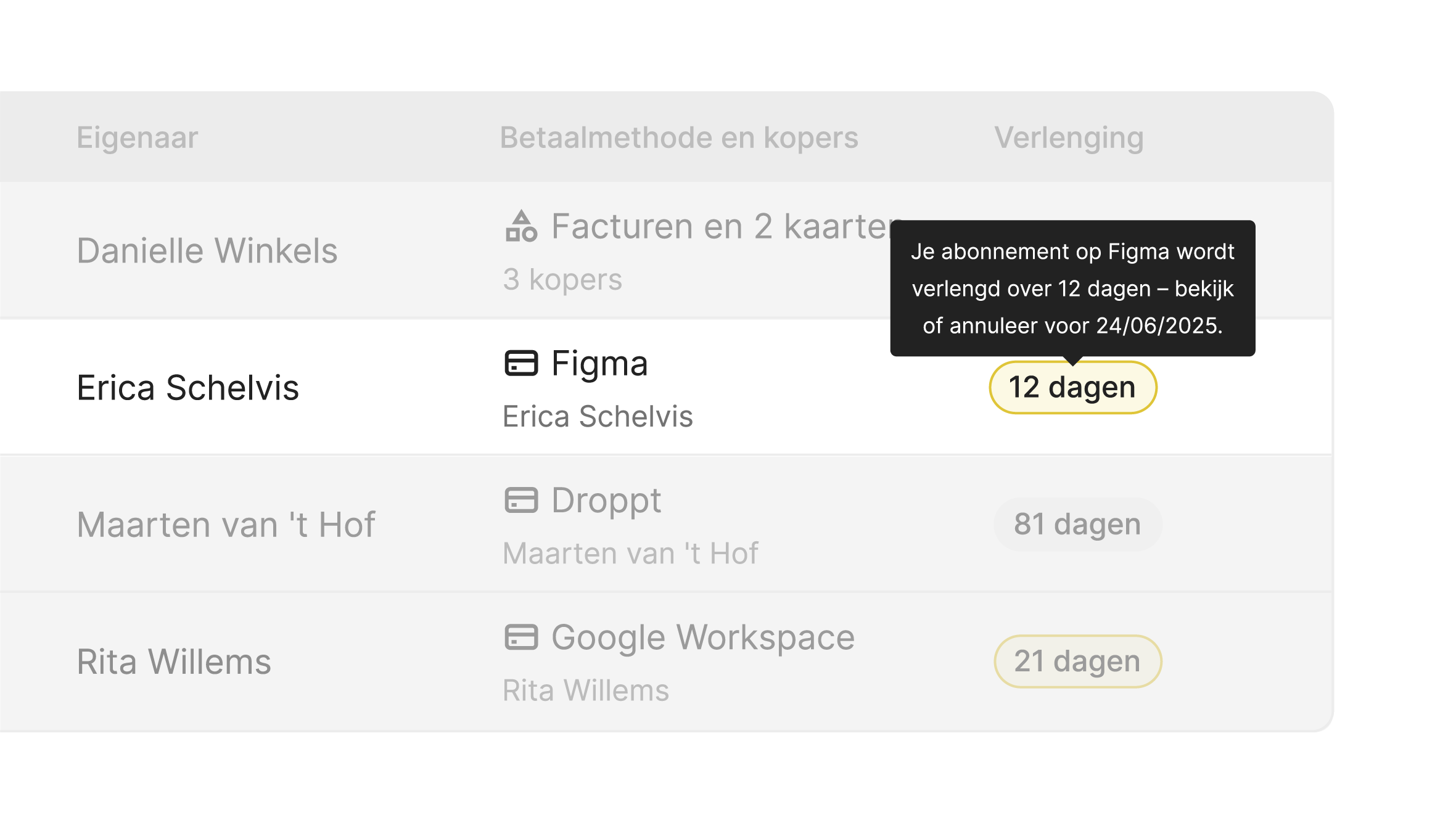Open owner Erica Schelvis in first column
1456x839 pixels.
[187, 388]
